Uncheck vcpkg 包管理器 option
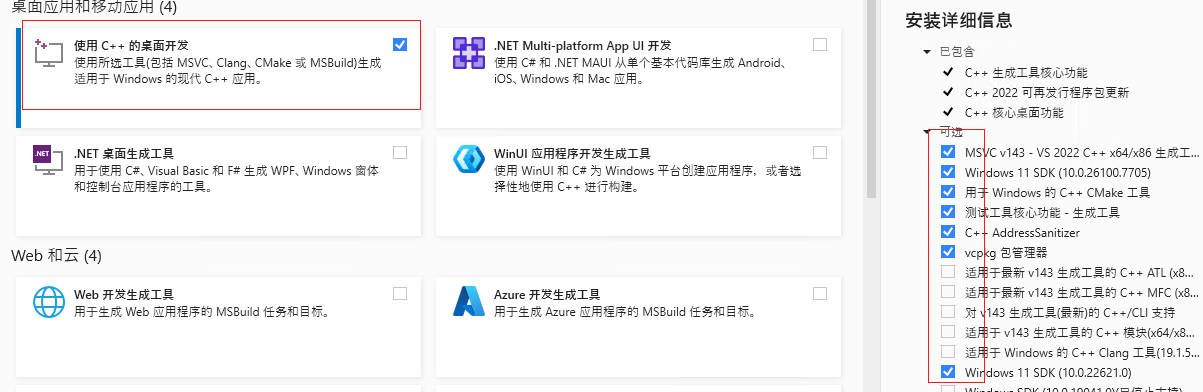 coord(947,252)
